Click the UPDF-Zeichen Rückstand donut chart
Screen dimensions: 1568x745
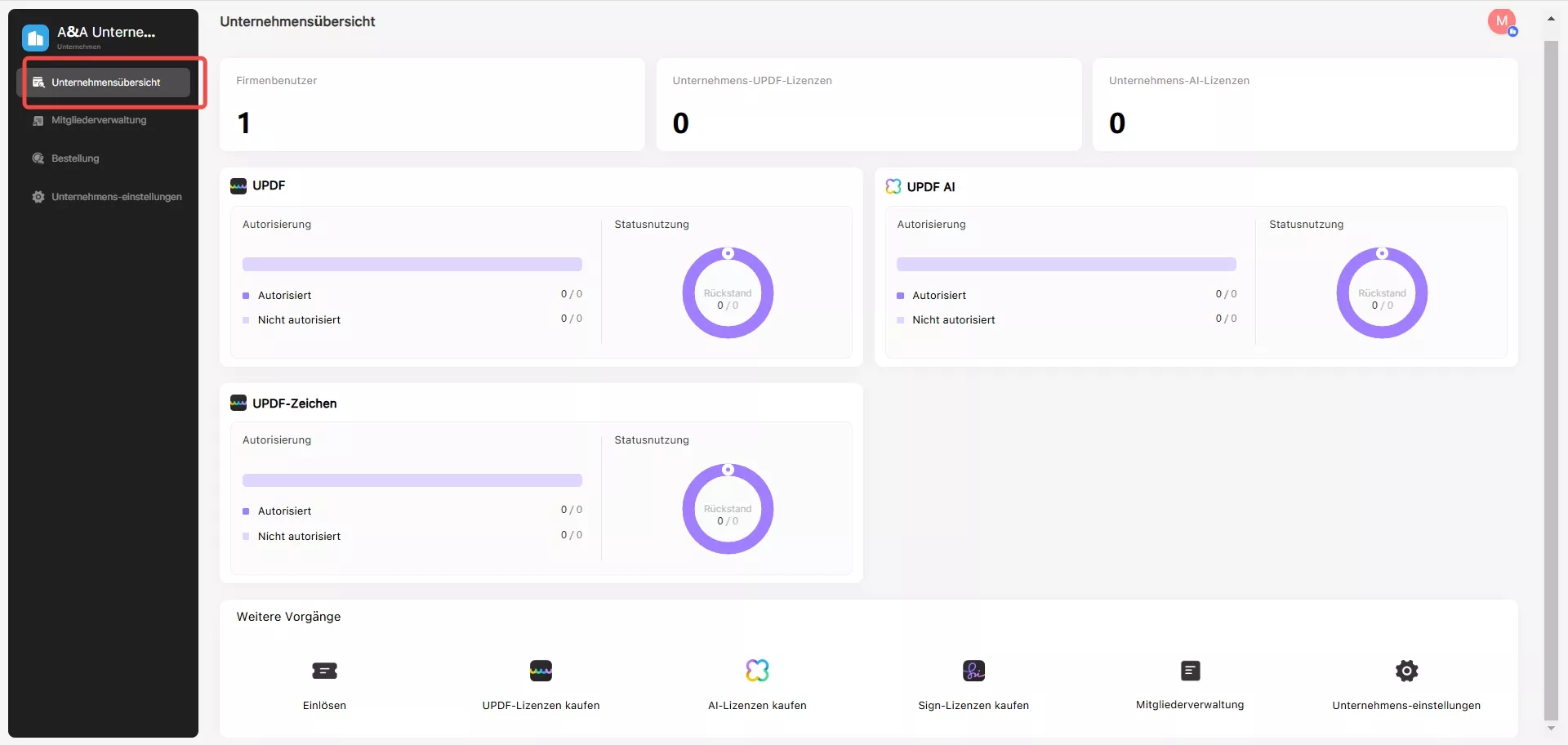pyautogui.click(x=728, y=508)
